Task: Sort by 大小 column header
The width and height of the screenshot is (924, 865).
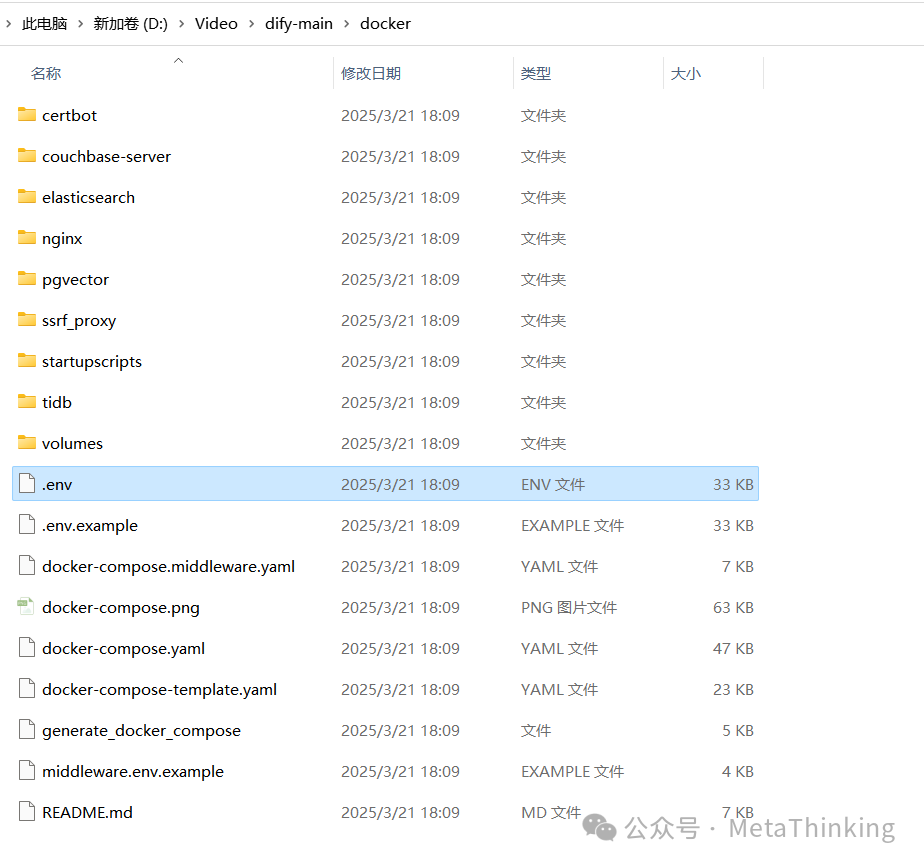Action: (686, 74)
